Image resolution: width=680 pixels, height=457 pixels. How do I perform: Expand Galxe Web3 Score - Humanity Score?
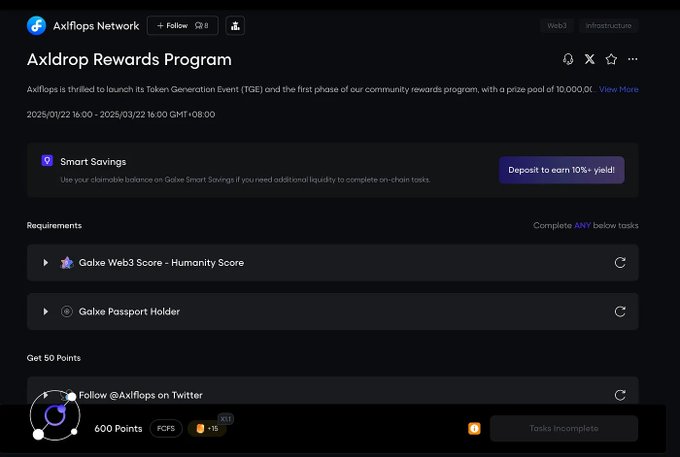pos(46,262)
